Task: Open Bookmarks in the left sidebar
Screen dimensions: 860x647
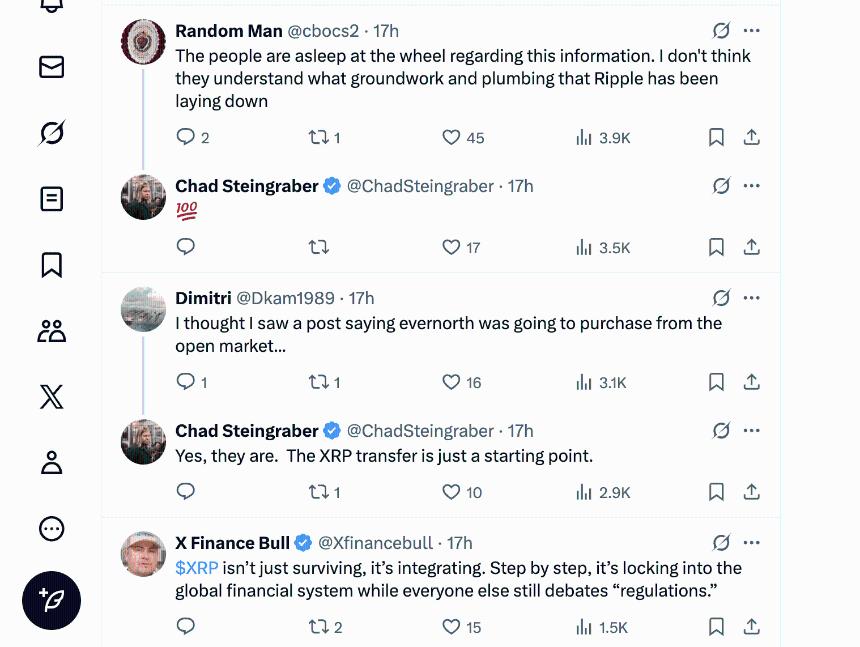Action: [x=51, y=264]
